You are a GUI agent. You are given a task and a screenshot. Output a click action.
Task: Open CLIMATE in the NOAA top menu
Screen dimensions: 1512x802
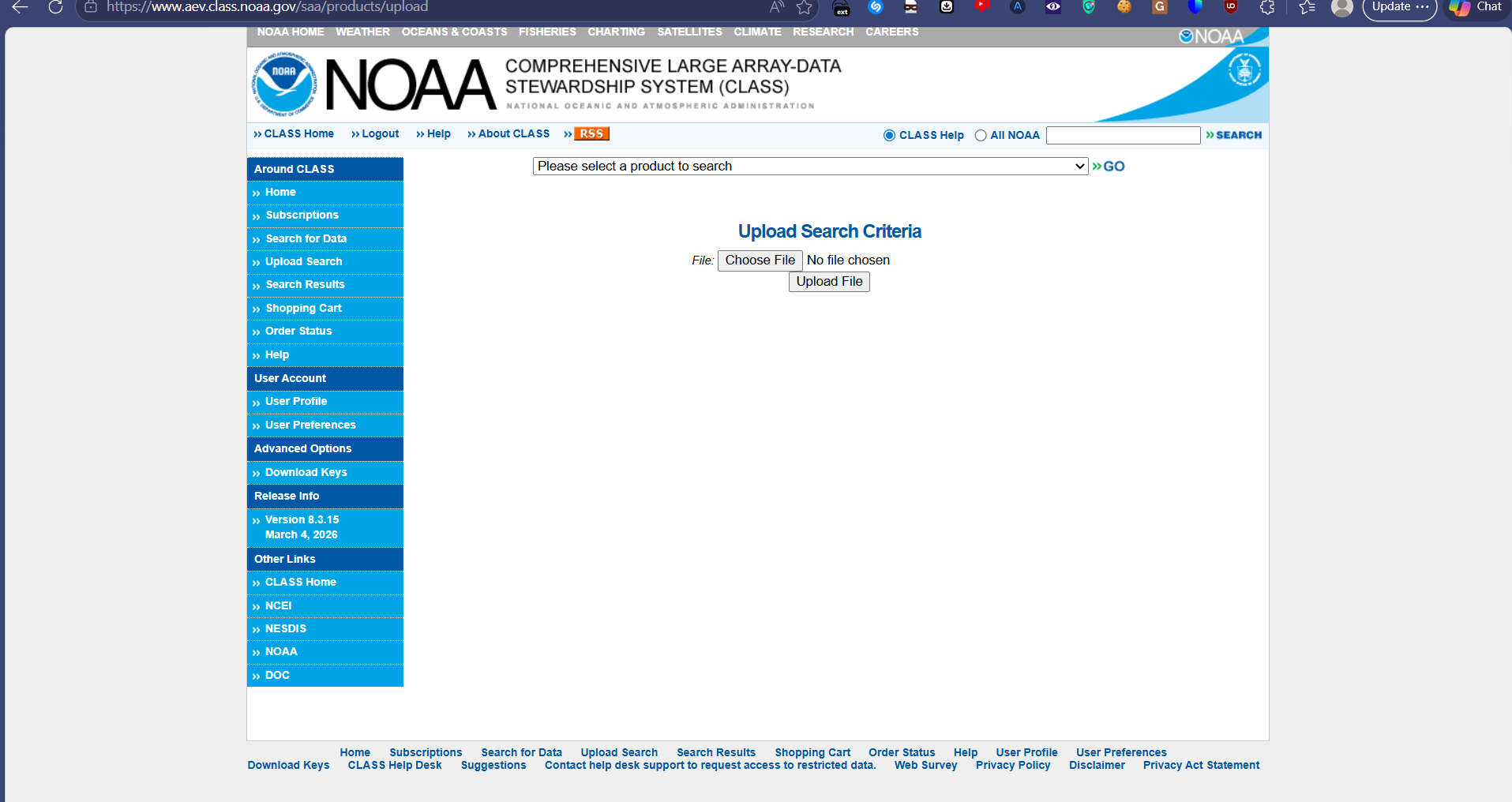(x=757, y=32)
